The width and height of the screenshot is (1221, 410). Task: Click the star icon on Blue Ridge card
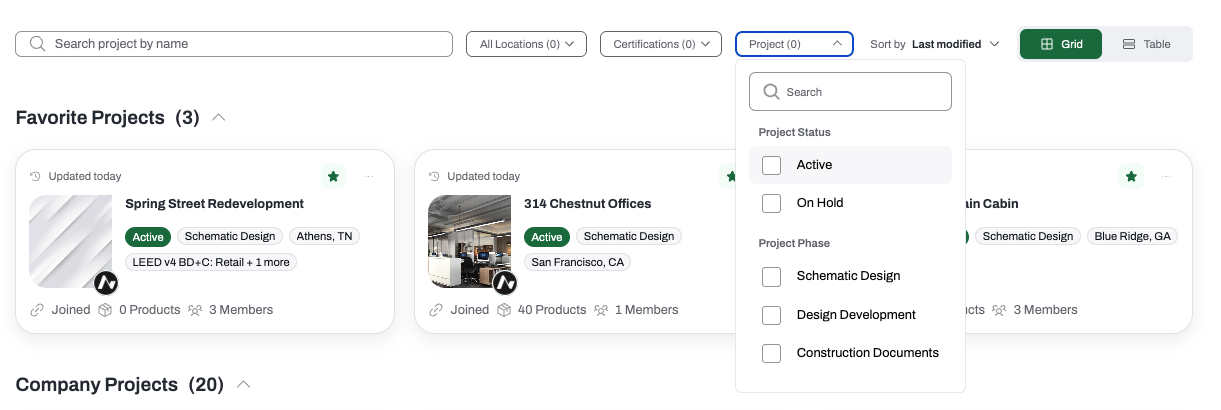pyautogui.click(x=1131, y=176)
